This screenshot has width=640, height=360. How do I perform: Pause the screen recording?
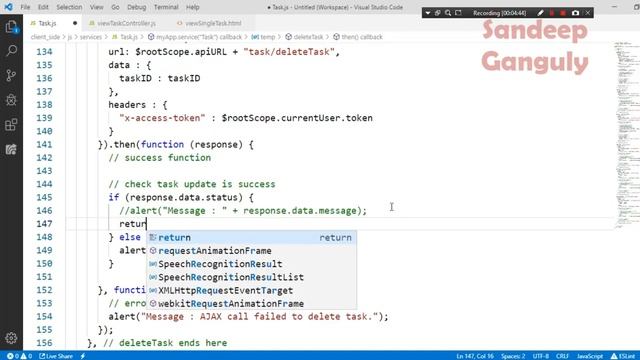552,13
